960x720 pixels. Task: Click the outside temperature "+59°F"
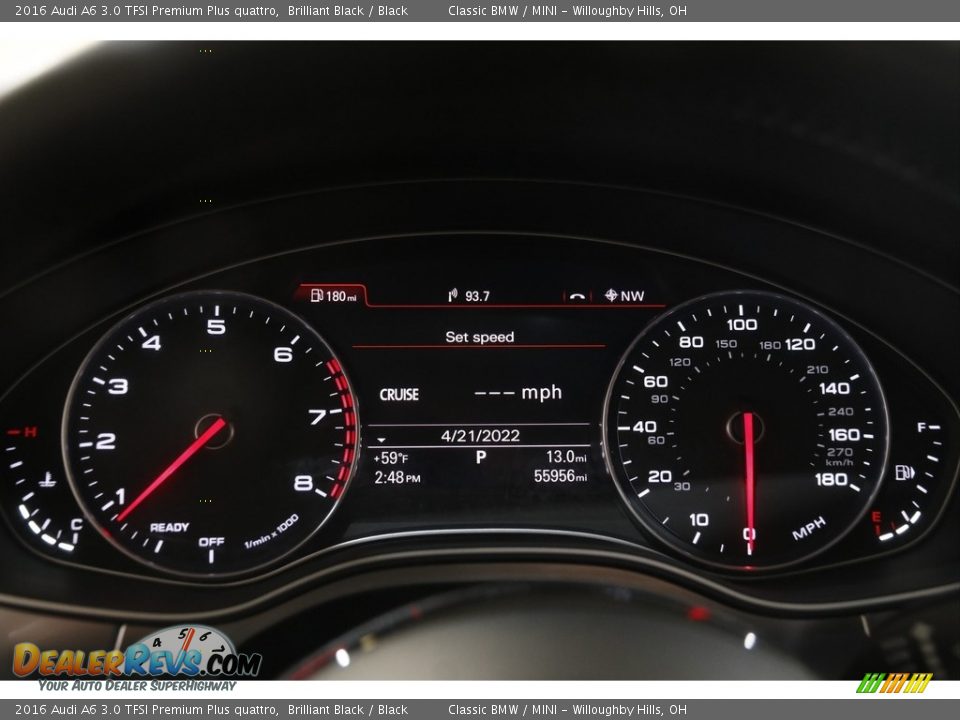[x=391, y=458]
